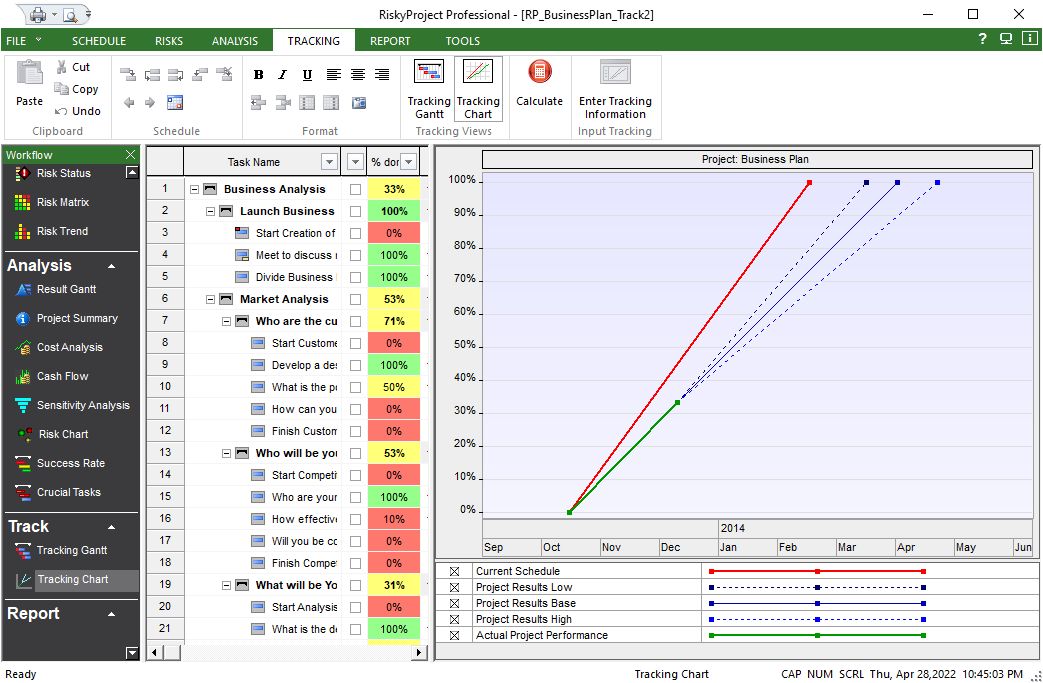
Task: Select row number 10 header in the table
Action: coord(165,386)
